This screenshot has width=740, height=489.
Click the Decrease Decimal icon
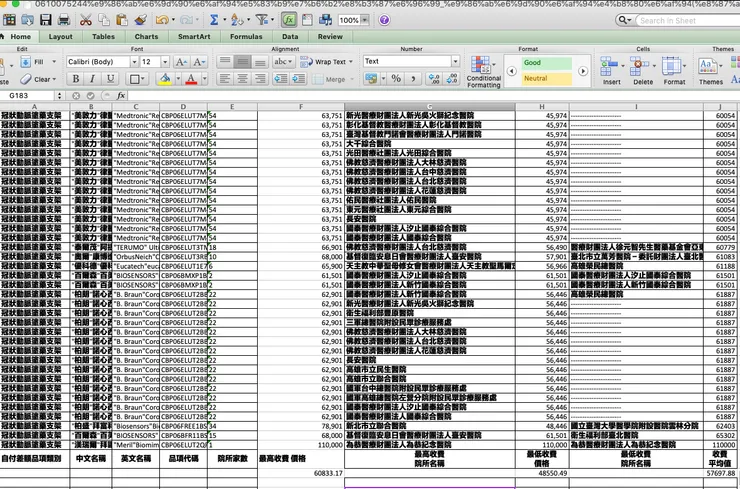tap(451, 79)
